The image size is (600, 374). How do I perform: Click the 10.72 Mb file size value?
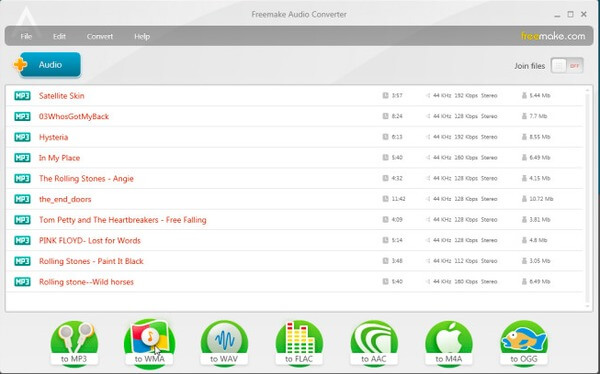(x=541, y=199)
